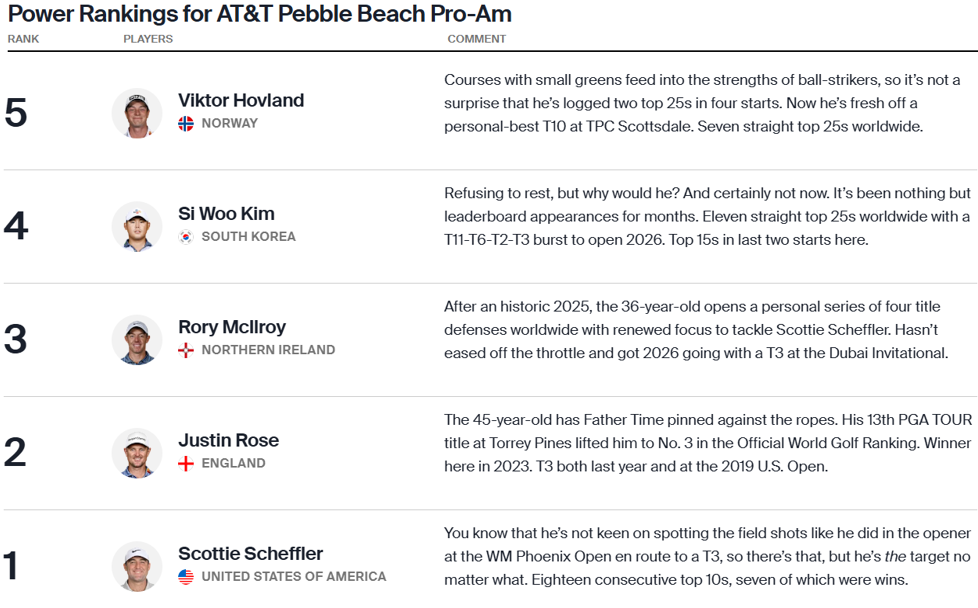Open Viktor Hovland's headshot photo

point(137,113)
